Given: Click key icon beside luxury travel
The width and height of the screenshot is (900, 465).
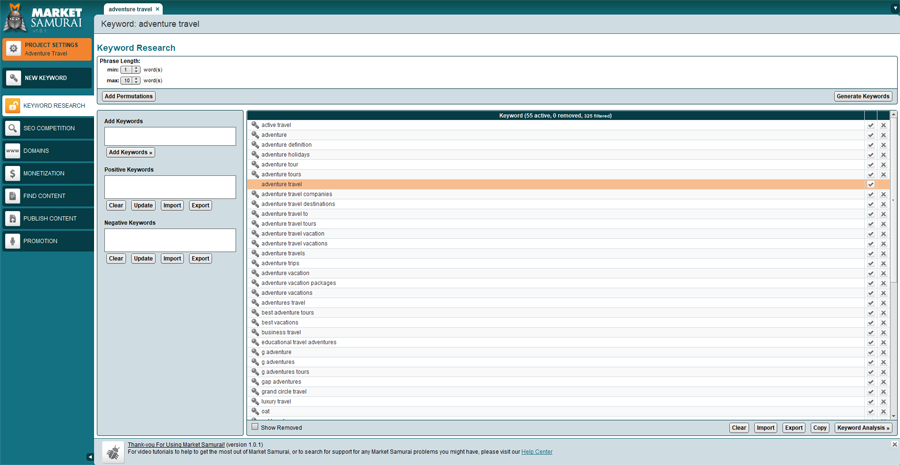Looking at the screenshot, I should (x=255, y=401).
